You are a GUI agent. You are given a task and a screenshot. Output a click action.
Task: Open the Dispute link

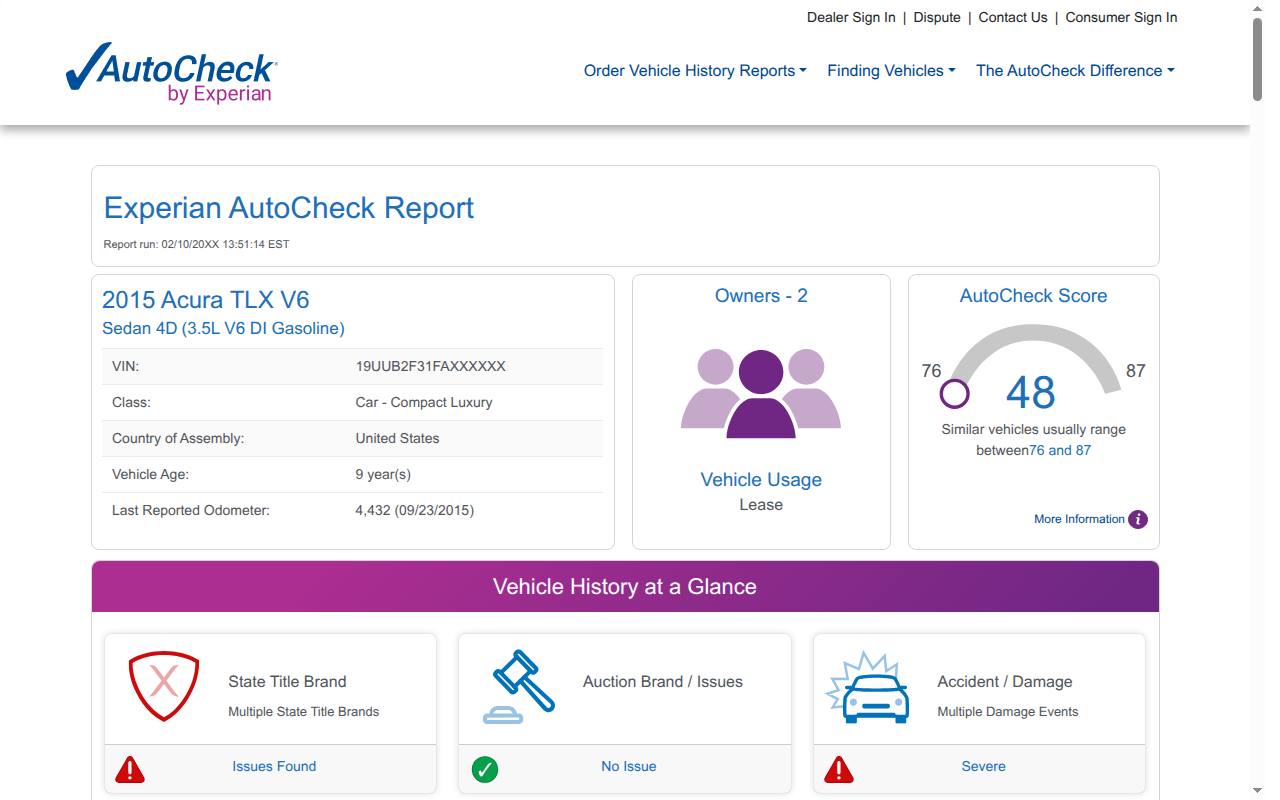coord(937,17)
